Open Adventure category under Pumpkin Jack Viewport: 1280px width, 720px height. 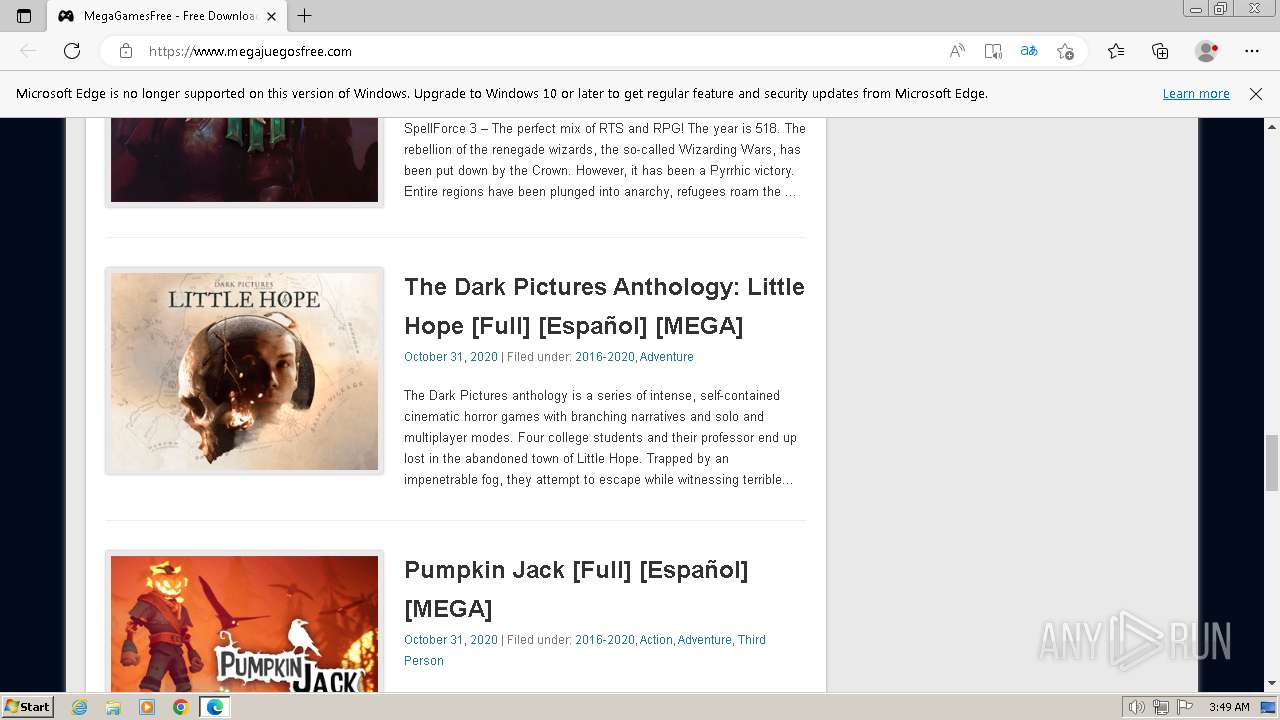[x=705, y=640]
